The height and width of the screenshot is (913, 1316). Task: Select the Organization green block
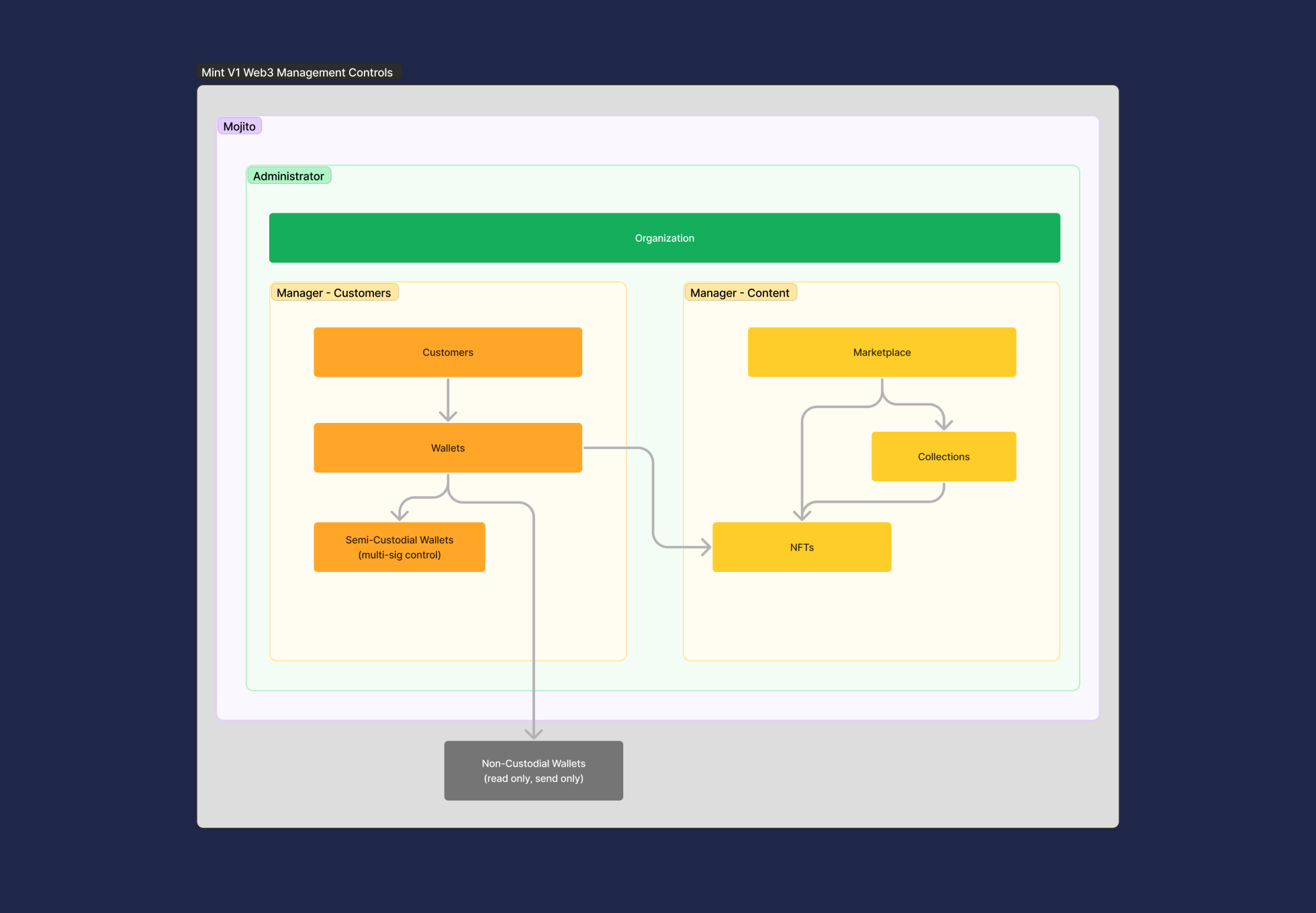click(664, 238)
